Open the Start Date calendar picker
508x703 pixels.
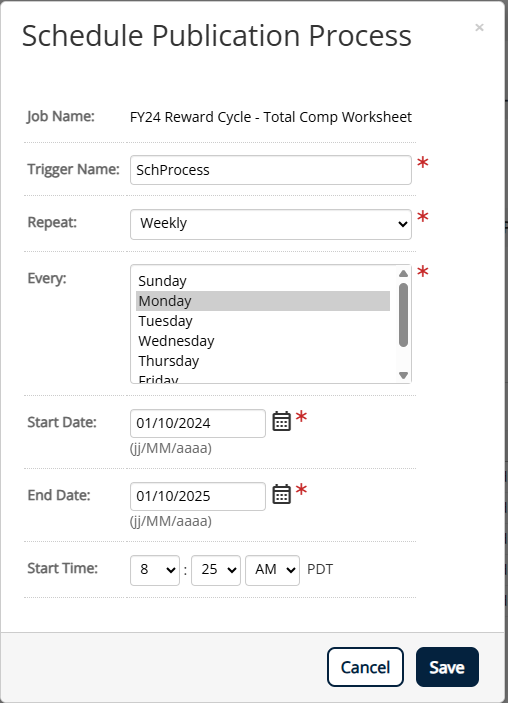[282, 421]
